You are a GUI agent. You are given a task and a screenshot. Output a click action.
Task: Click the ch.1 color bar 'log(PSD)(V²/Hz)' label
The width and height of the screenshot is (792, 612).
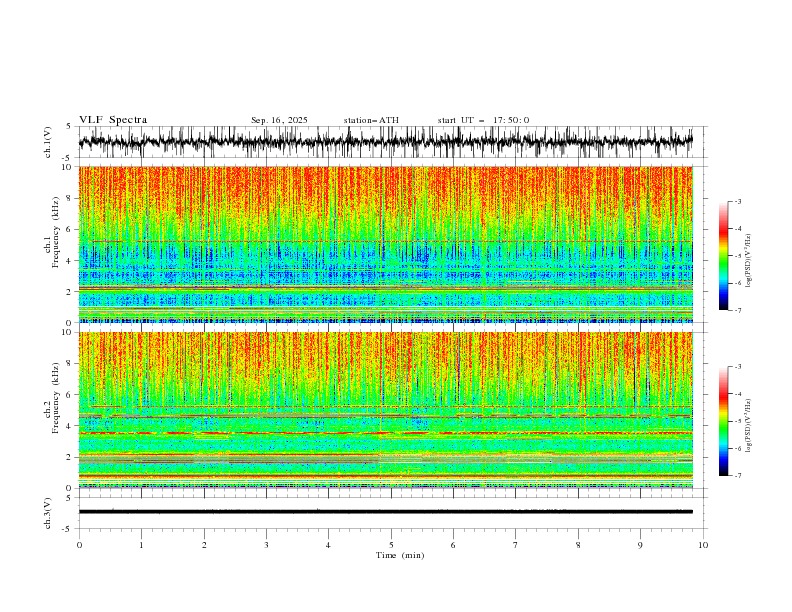pos(749,261)
